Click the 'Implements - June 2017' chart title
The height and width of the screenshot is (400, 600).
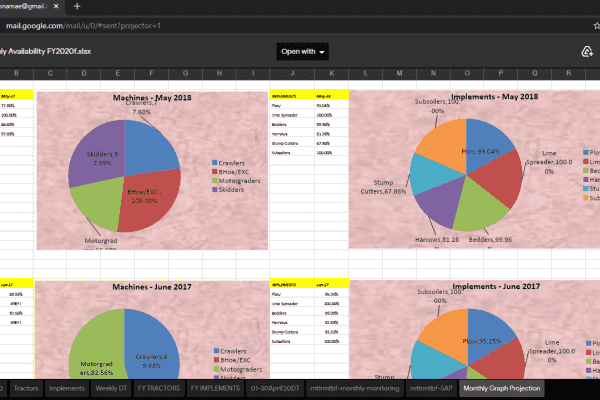496,286
